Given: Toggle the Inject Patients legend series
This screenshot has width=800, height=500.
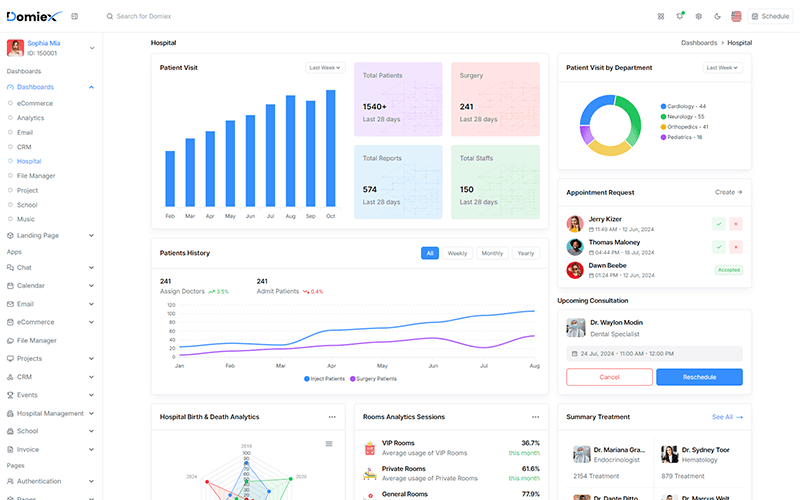Looking at the screenshot, I should point(324,379).
